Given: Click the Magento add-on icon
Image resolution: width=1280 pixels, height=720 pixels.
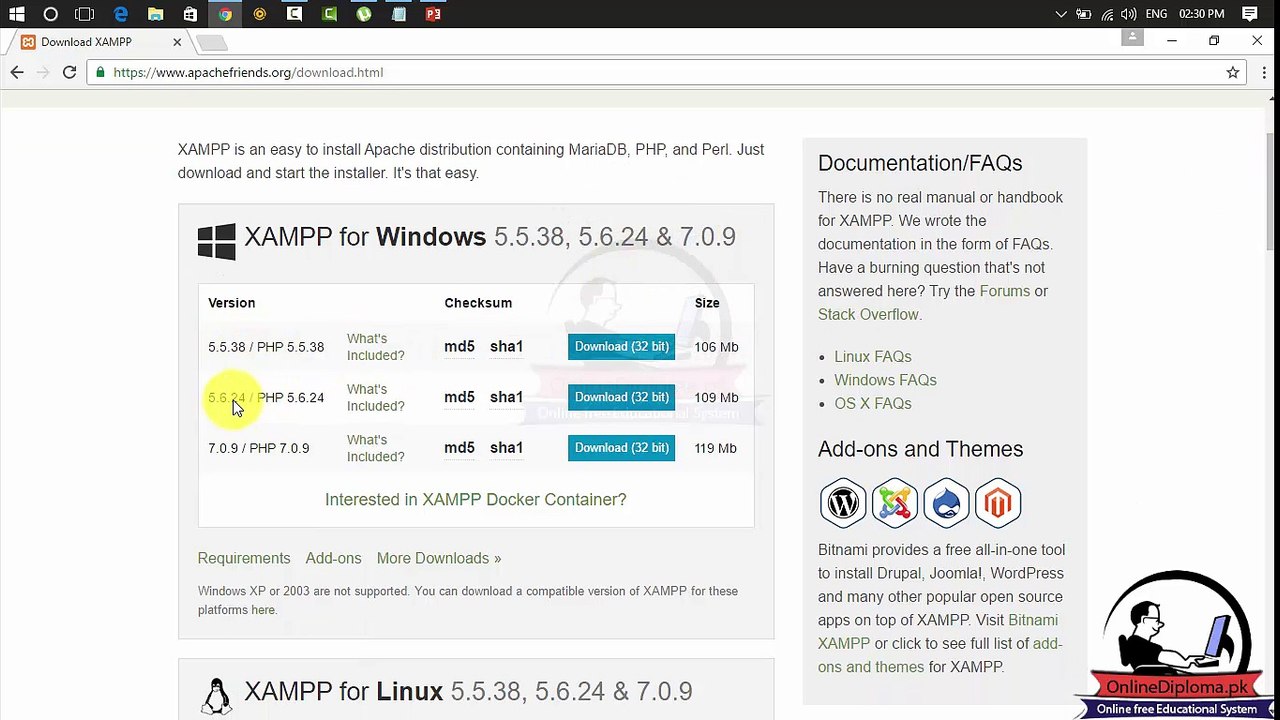Looking at the screenshot, I should (x=998, y=502).
